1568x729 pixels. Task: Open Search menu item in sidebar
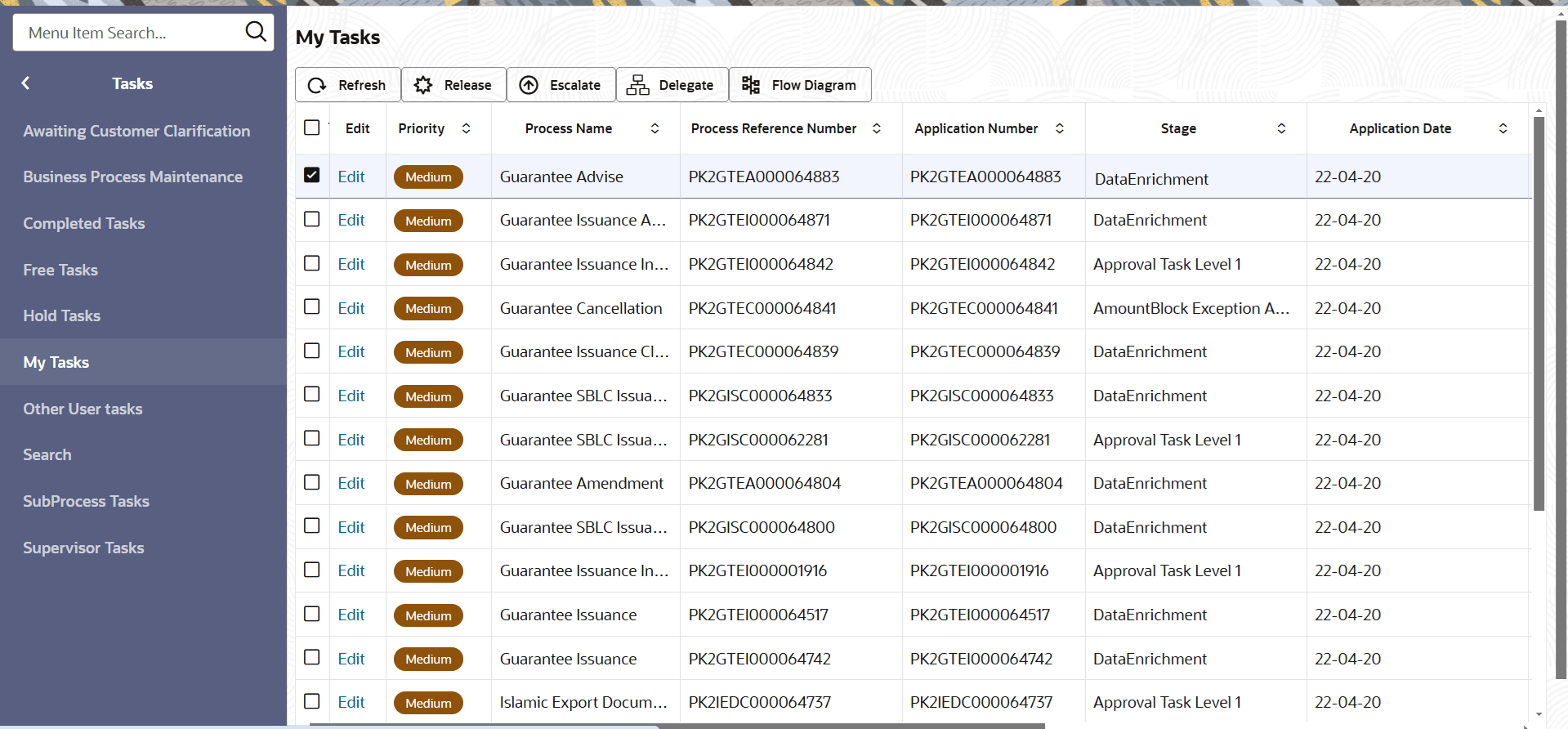click(47, 454)
